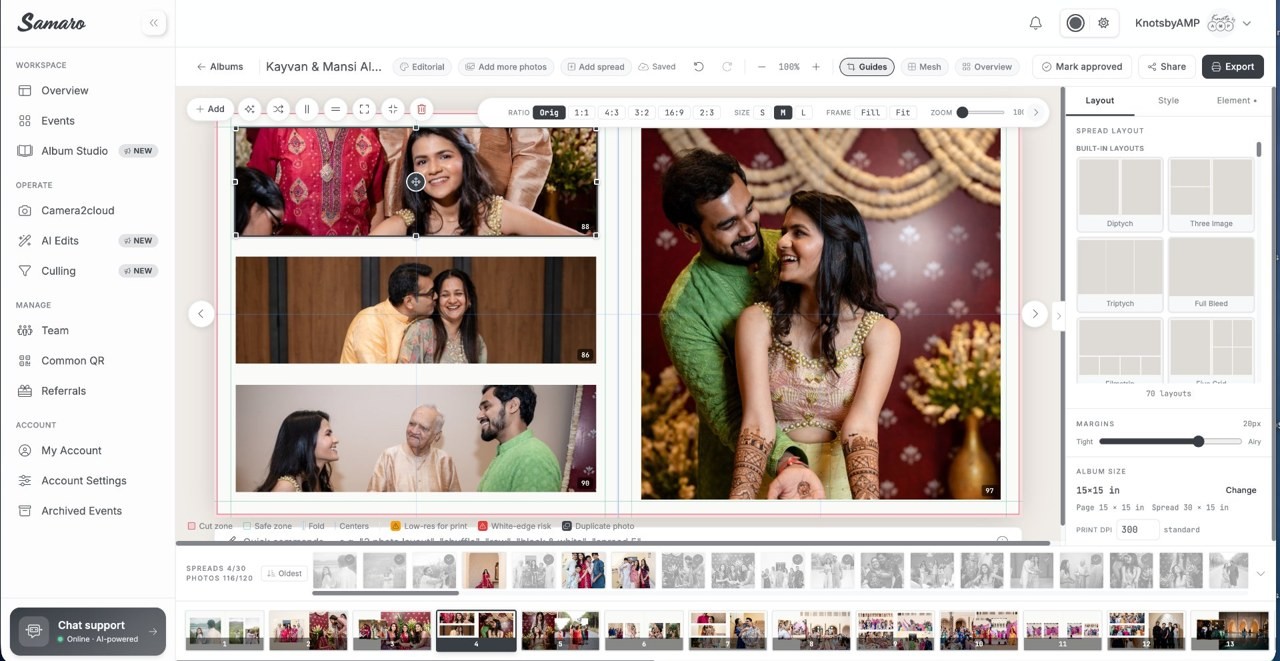Screen dimensions: 1280x661
Task: Open the notifications bell
Action: tap(1036, 23)
